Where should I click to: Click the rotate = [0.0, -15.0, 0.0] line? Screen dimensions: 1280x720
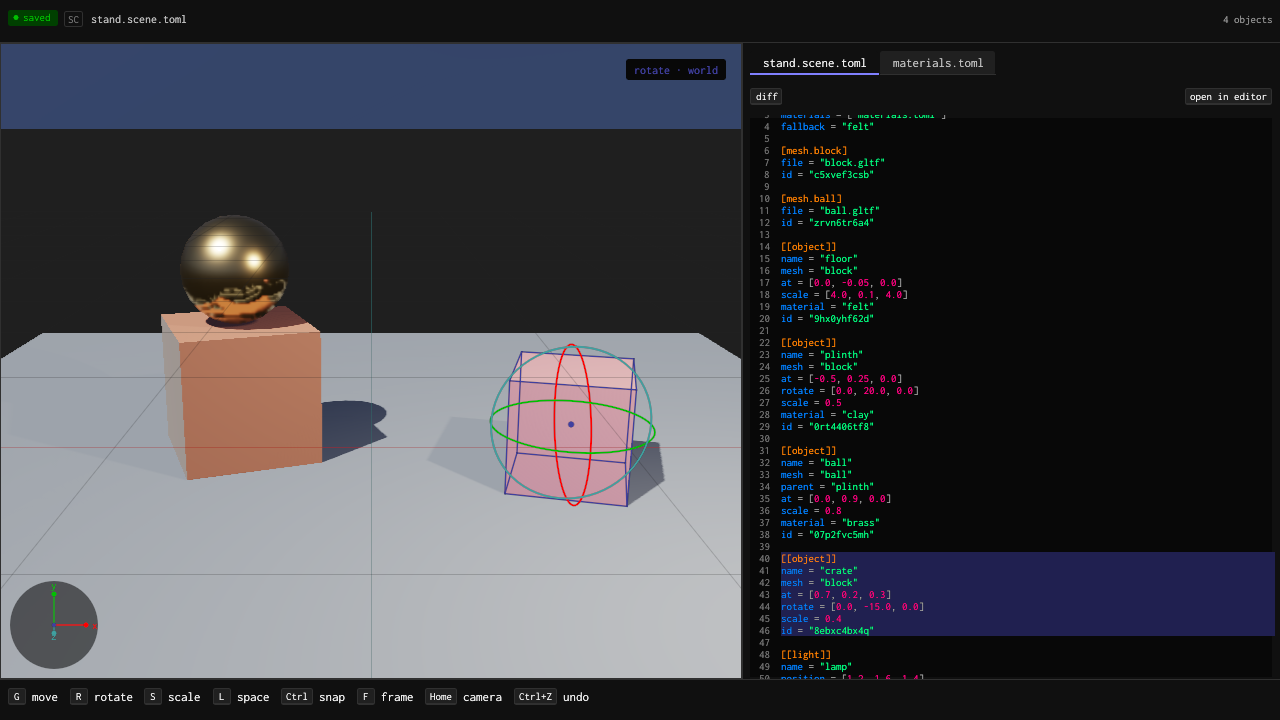pyautogui.click(x=853, y=607)
